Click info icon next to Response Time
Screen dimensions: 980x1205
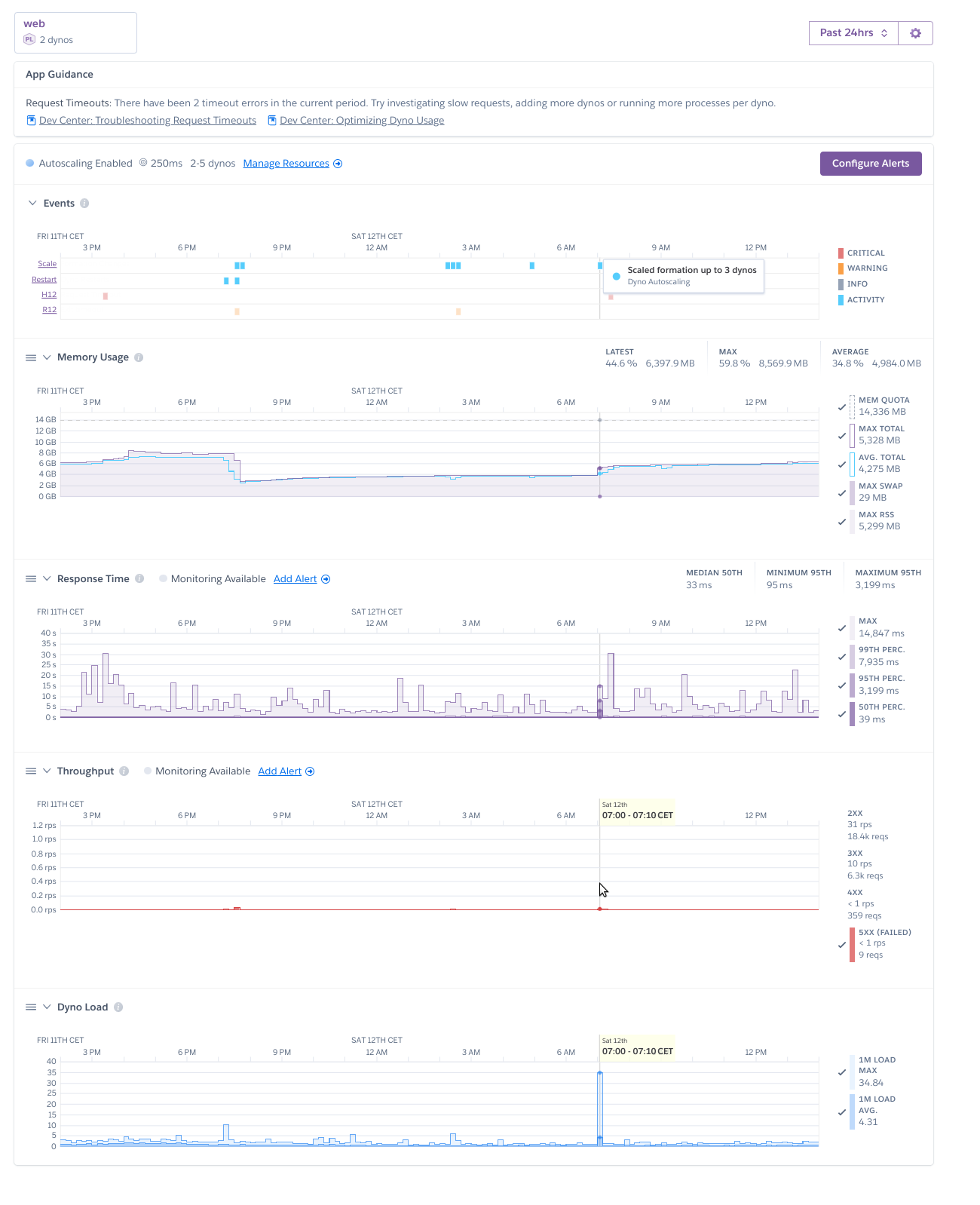[x=139, y=579]
